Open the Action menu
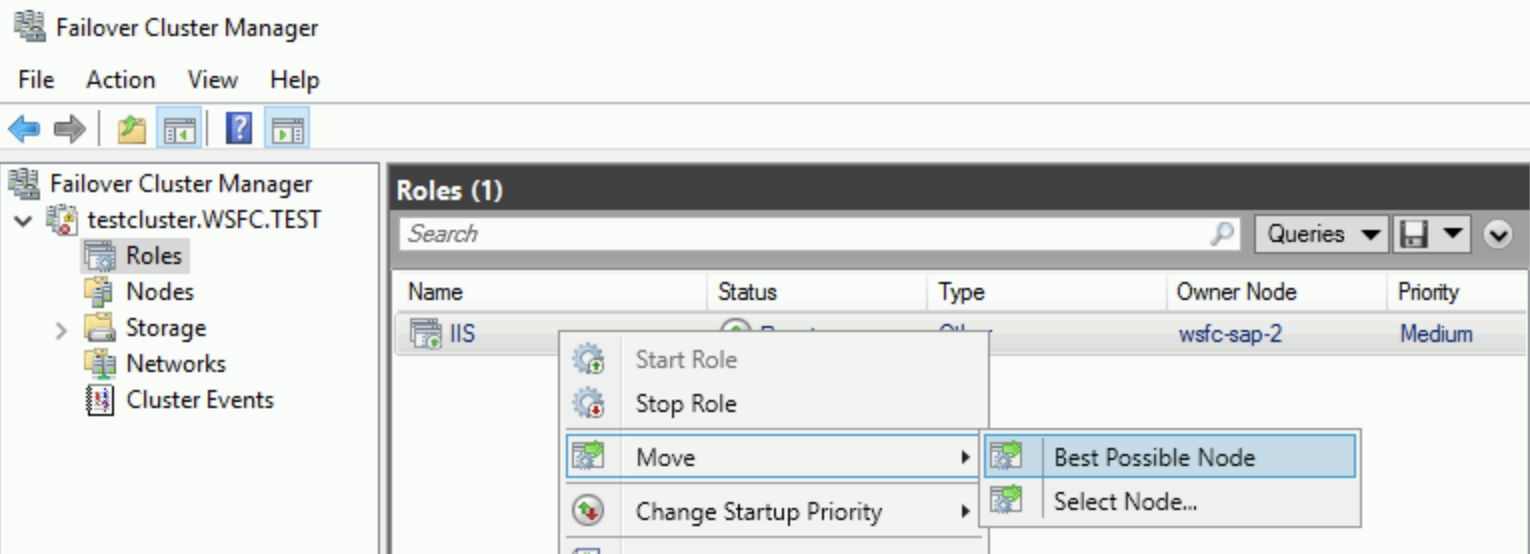The height and width of the screenshot is (554, 1530). pyautogui.click(x=120, y=80)
